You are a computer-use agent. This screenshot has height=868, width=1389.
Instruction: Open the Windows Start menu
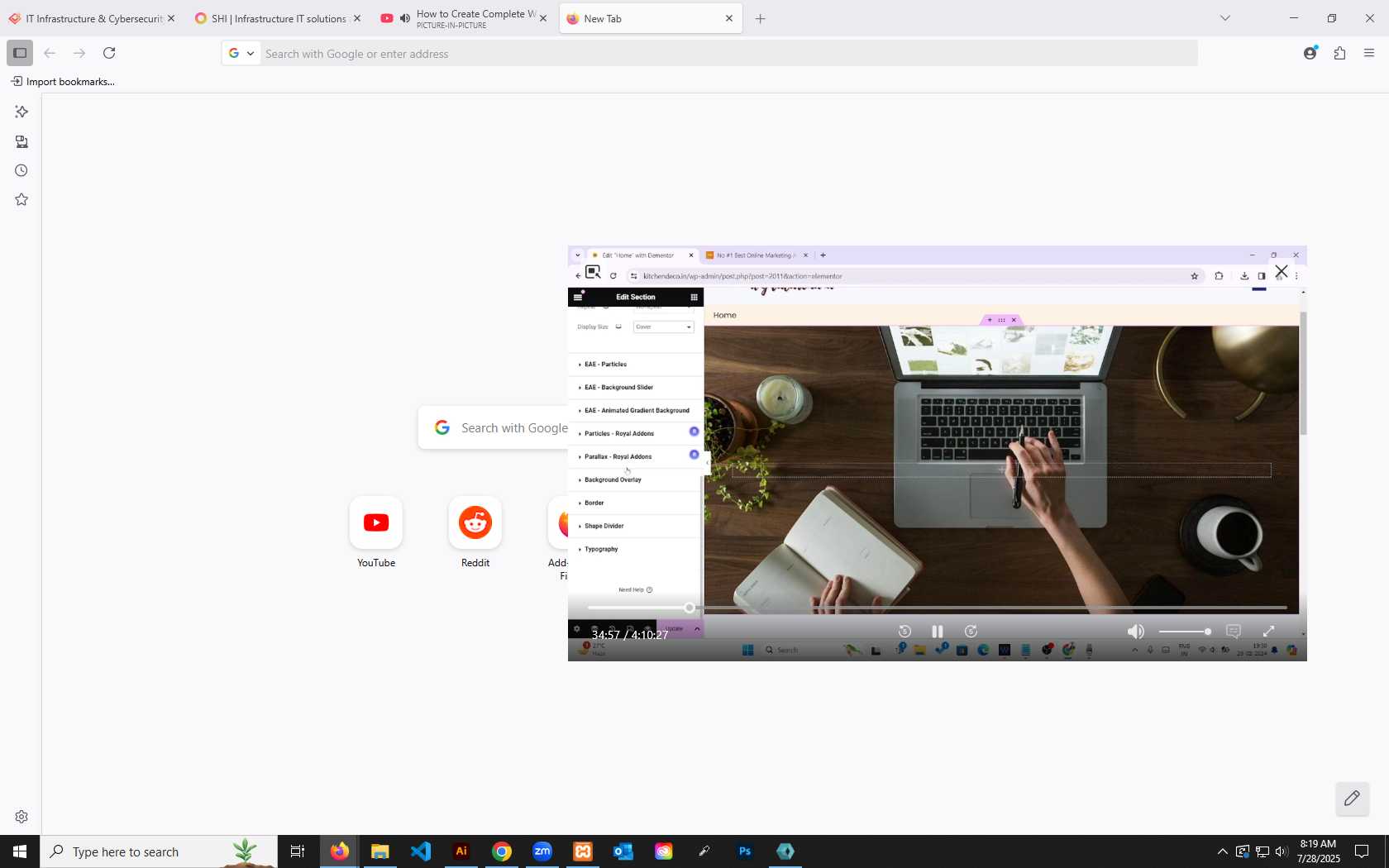[20, 851]
